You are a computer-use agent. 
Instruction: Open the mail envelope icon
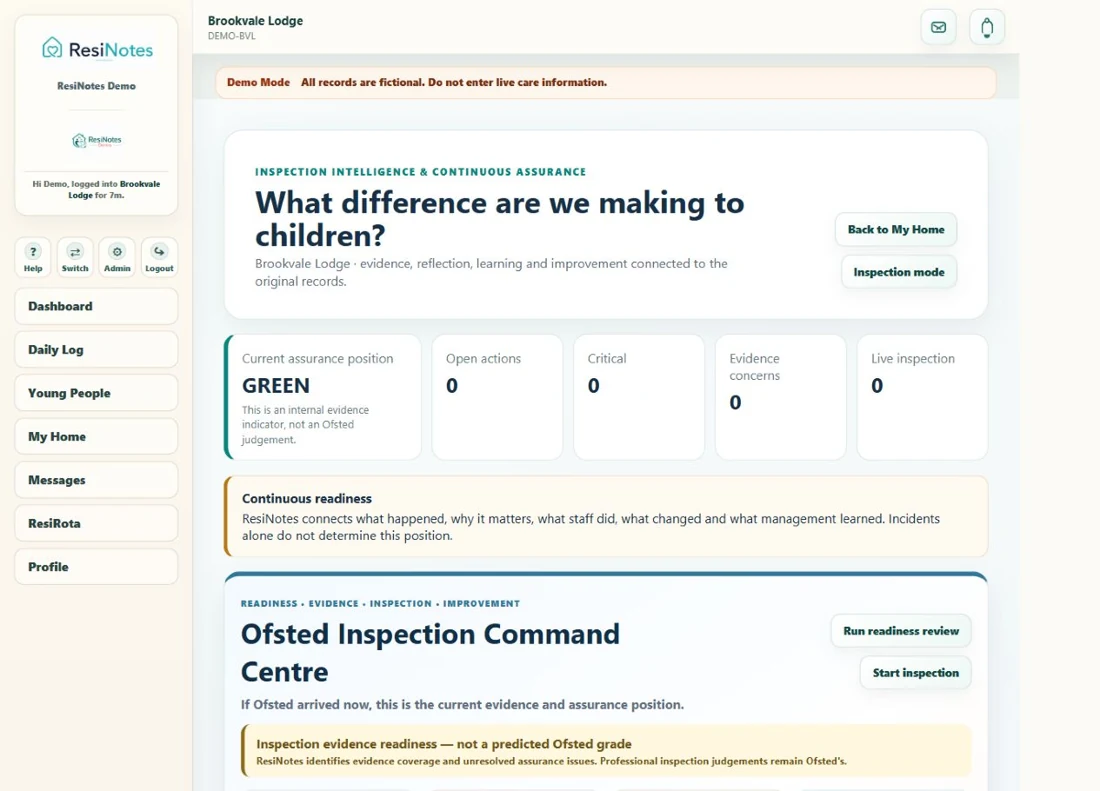tap(938, 27)
